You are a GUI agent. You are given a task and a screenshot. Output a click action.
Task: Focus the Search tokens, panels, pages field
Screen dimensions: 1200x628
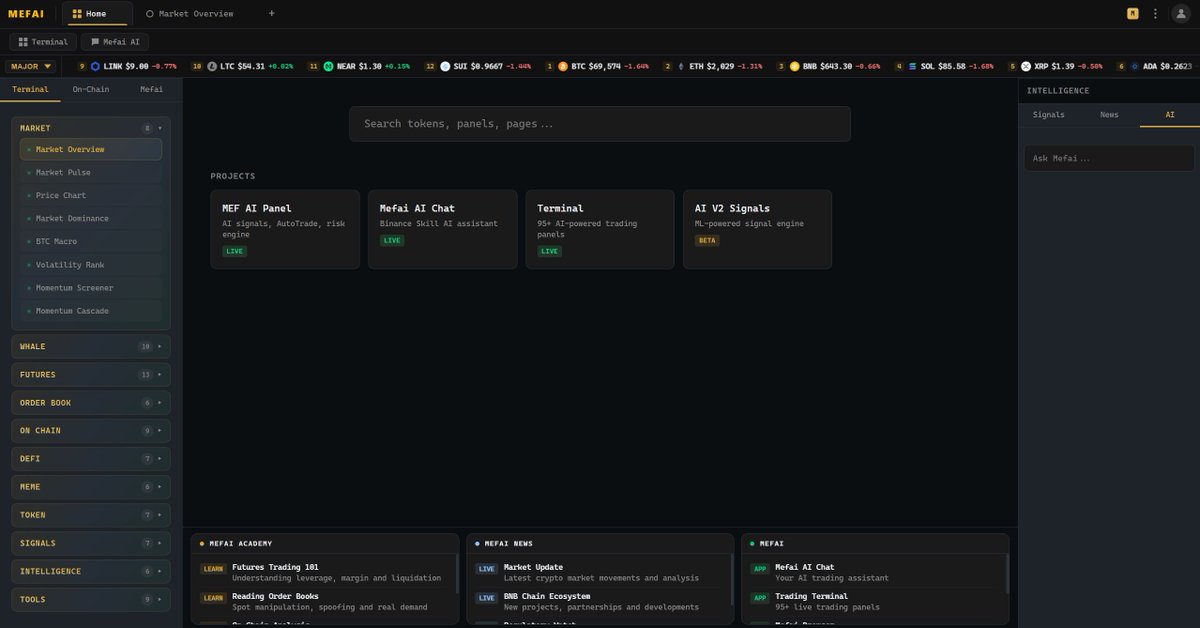click(600, 124)
